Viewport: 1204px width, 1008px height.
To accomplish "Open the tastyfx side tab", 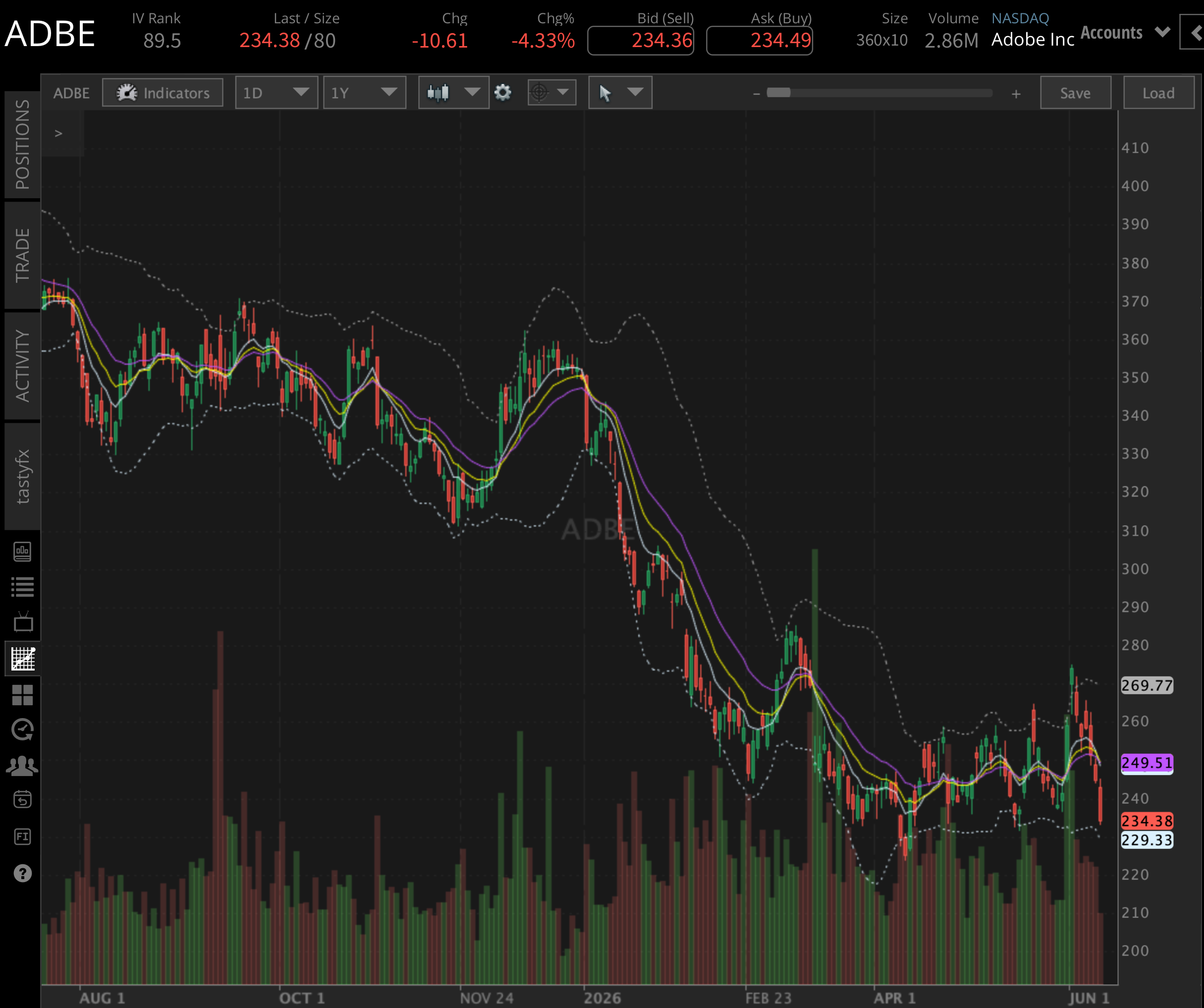I will pos(22,476).
